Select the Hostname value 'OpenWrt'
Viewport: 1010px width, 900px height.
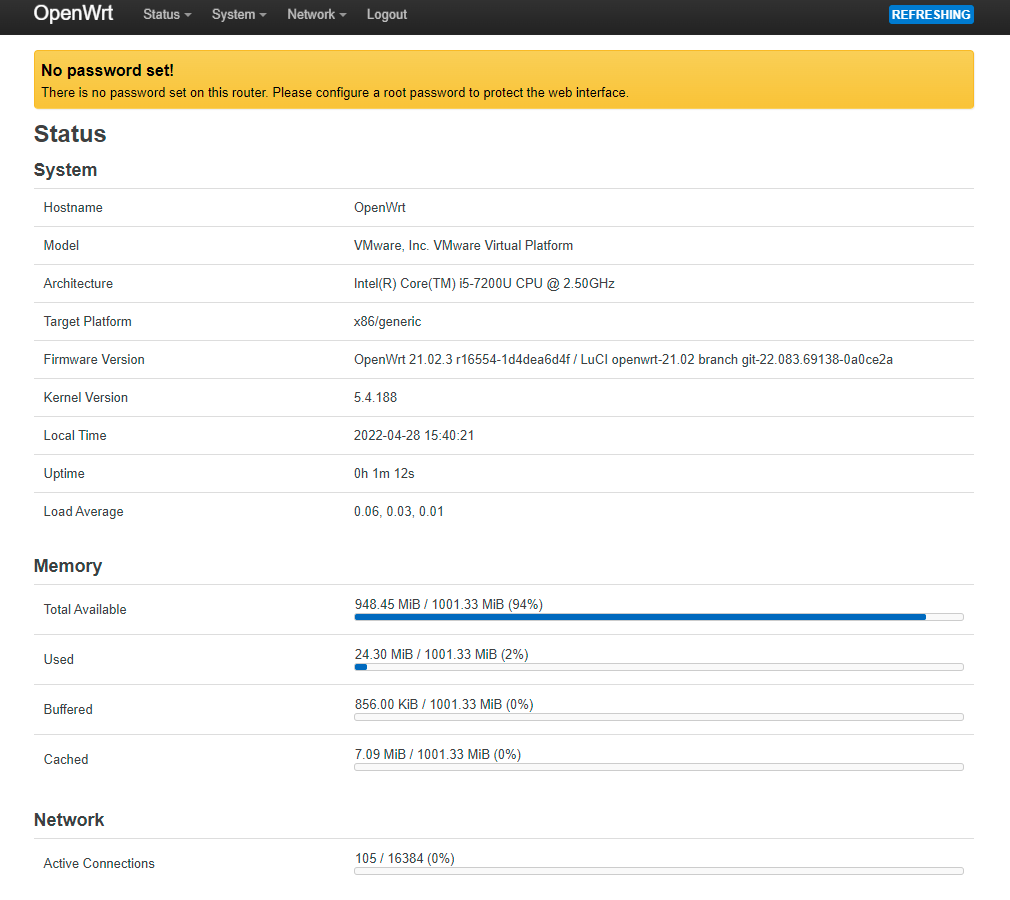pyautogui.click(x=379, y=207)
